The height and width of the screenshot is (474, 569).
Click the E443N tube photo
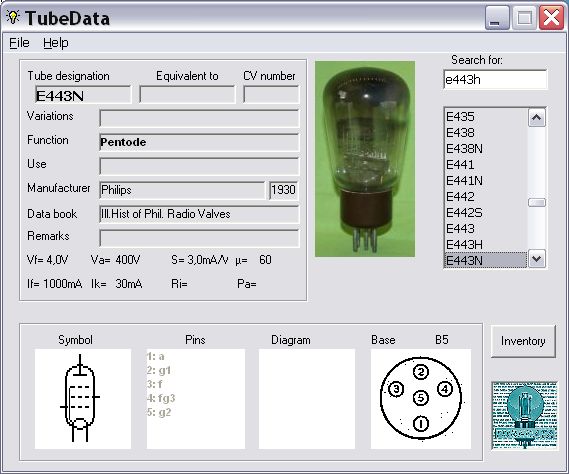365,159
